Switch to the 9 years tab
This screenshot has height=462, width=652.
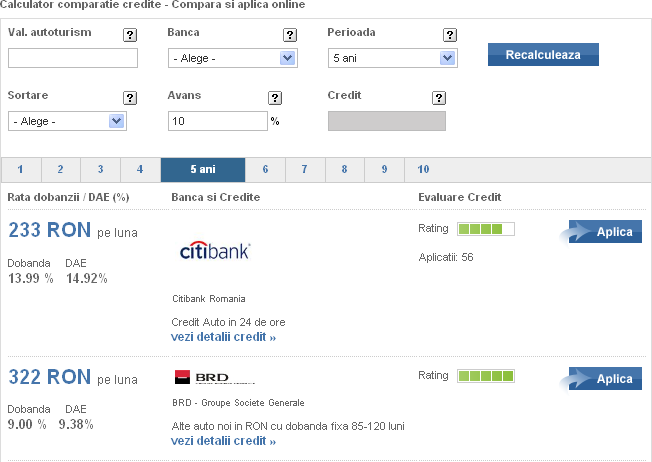pos(384,170)
